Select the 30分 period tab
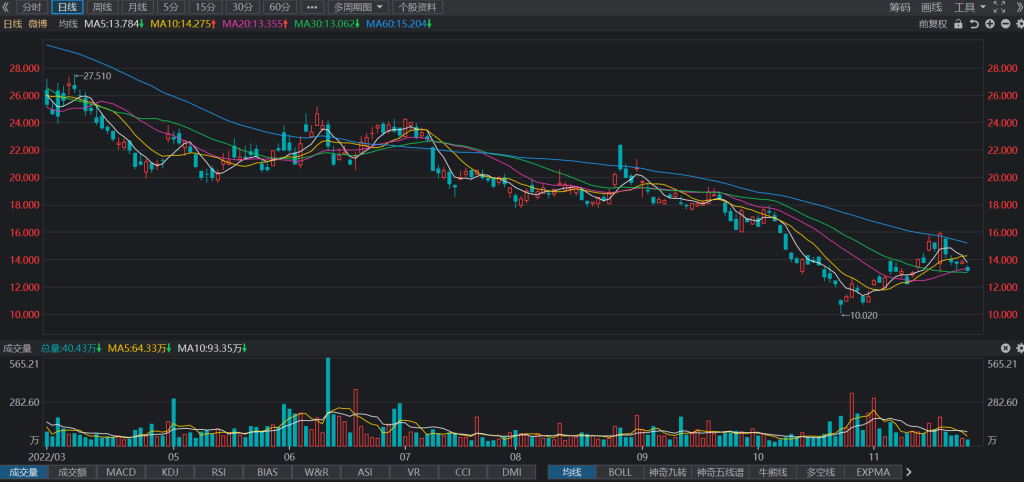Image resolution: width=1024 pixels, height=482 pixels. click(243, 7)
